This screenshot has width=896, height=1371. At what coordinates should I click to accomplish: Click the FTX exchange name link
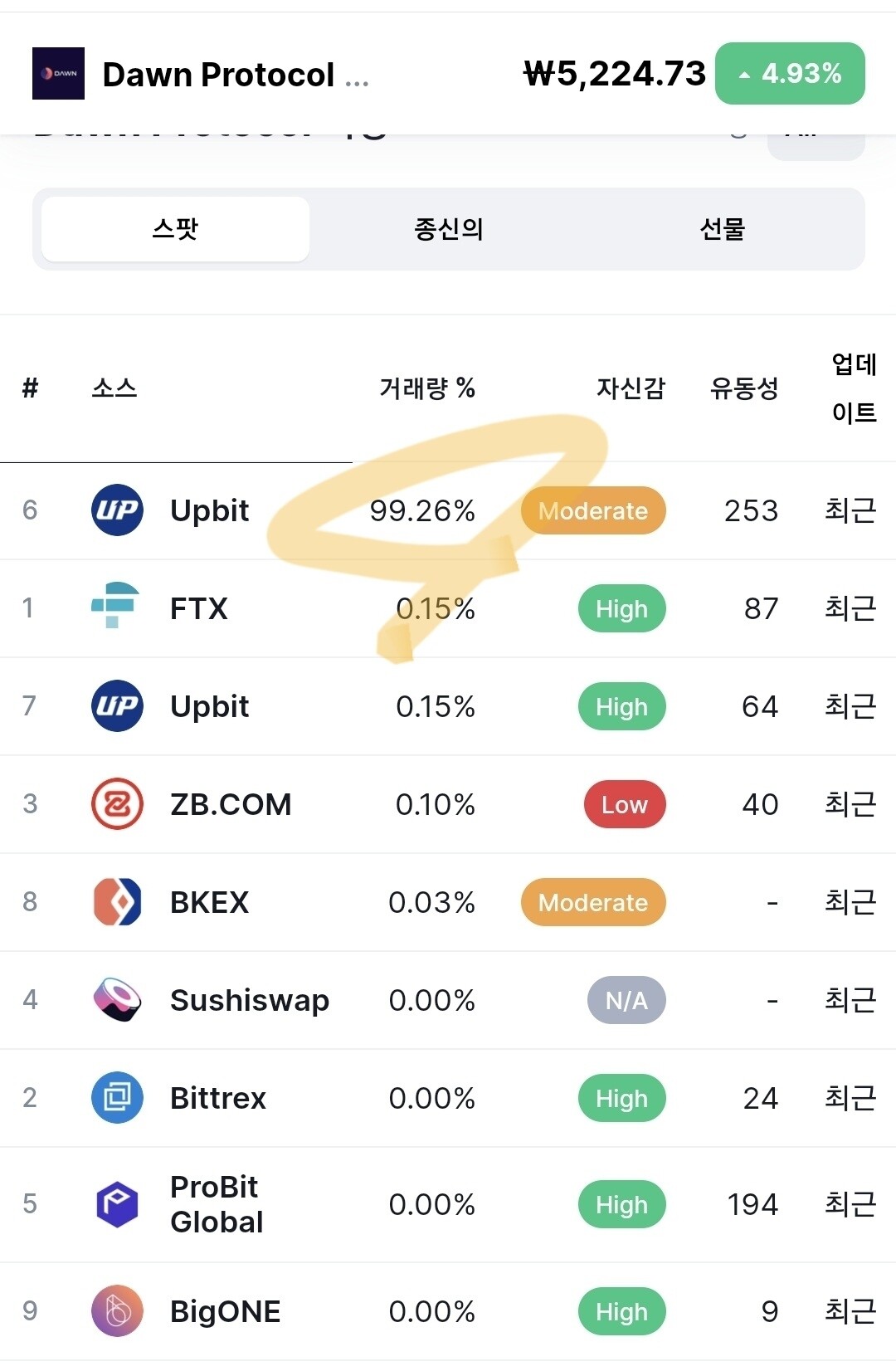pos(197,608)
